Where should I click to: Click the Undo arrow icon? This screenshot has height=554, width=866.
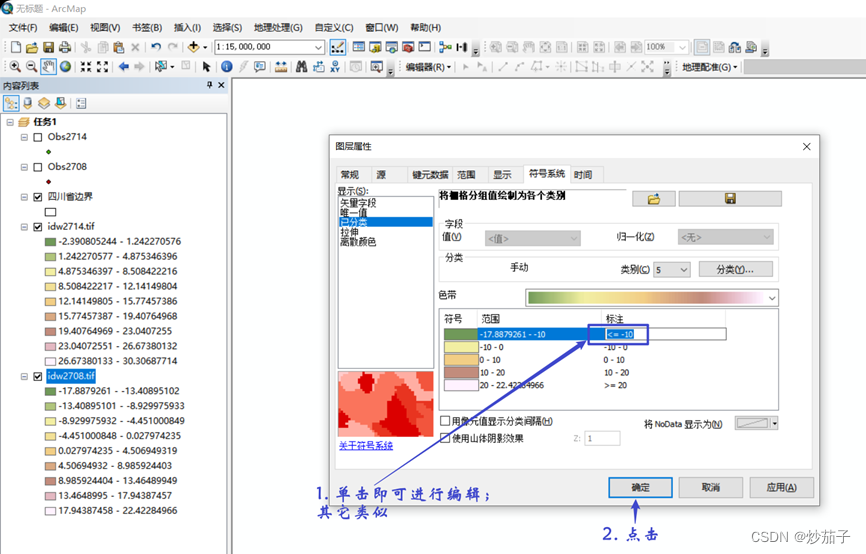point(156,48)
